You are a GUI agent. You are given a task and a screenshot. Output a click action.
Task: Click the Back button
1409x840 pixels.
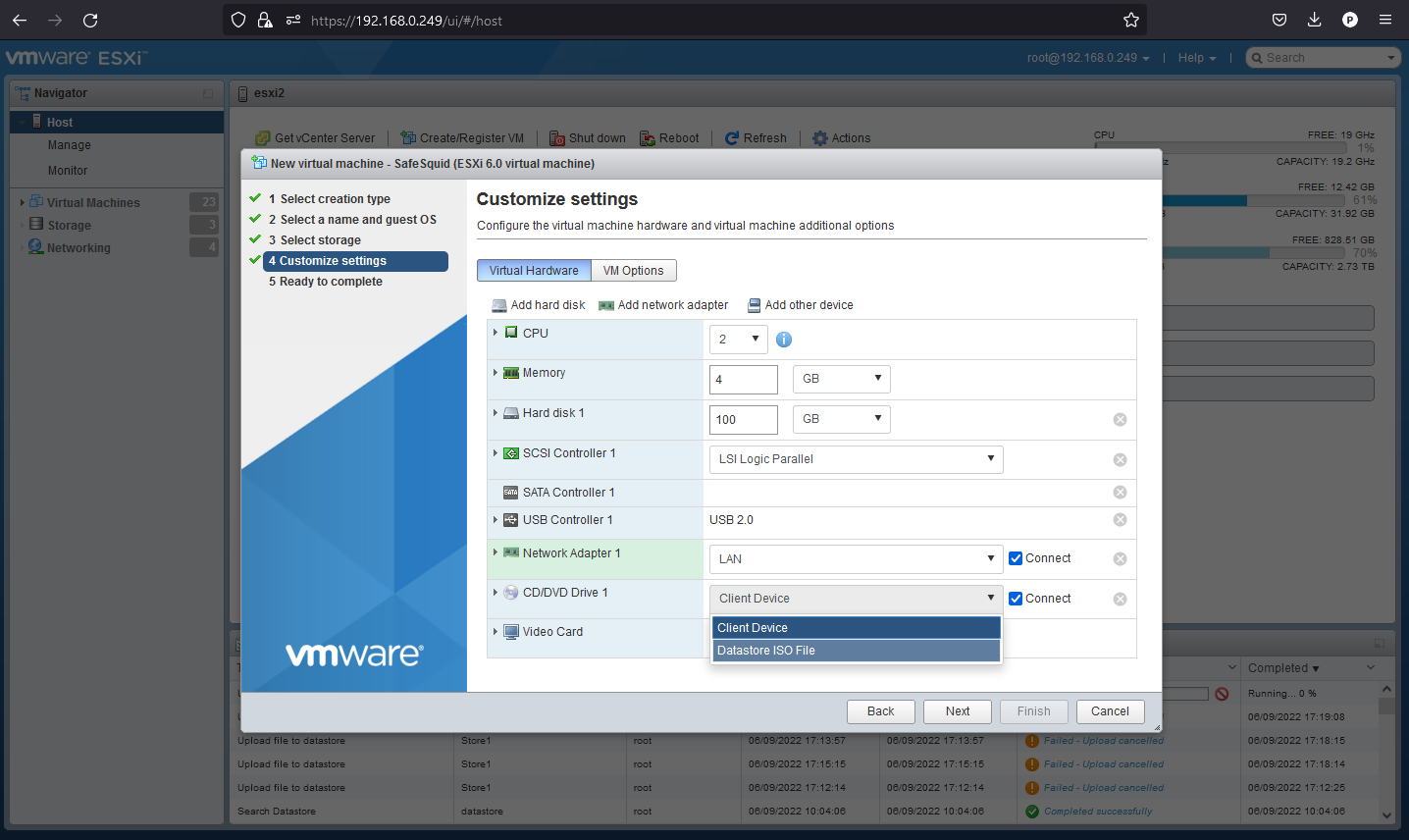click(x=881, y=711)
